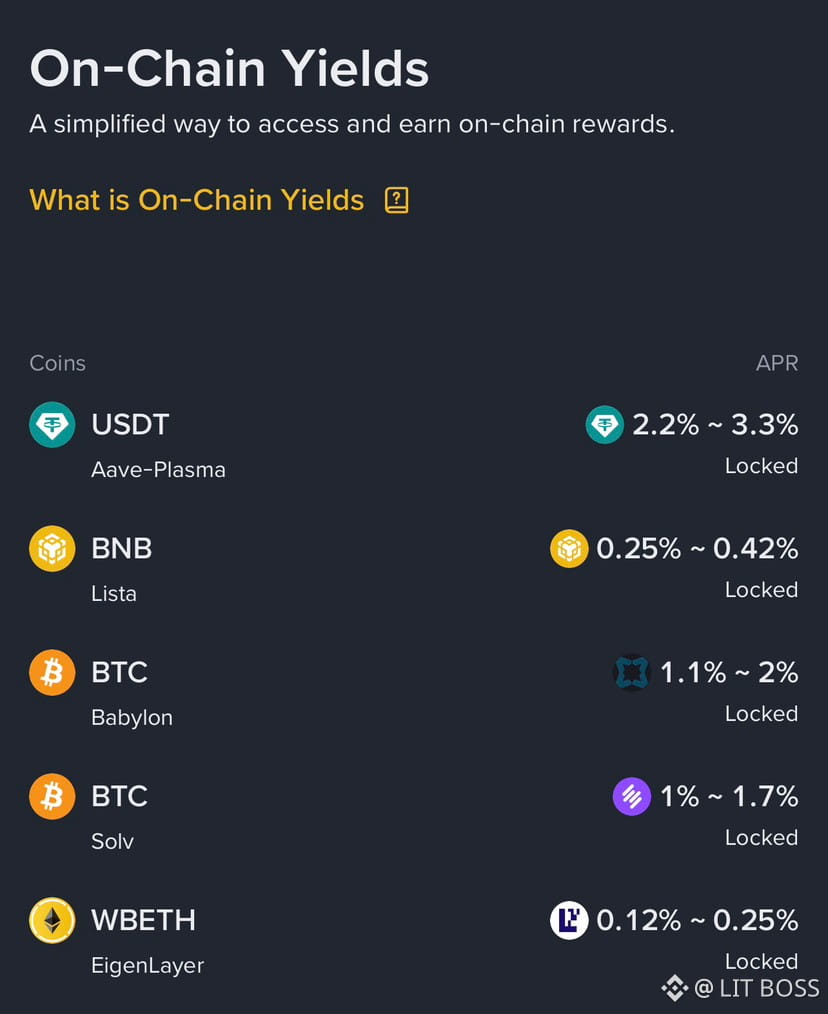Click the BNB reward icon beside 0.25% APR

(x=569, y=549)
